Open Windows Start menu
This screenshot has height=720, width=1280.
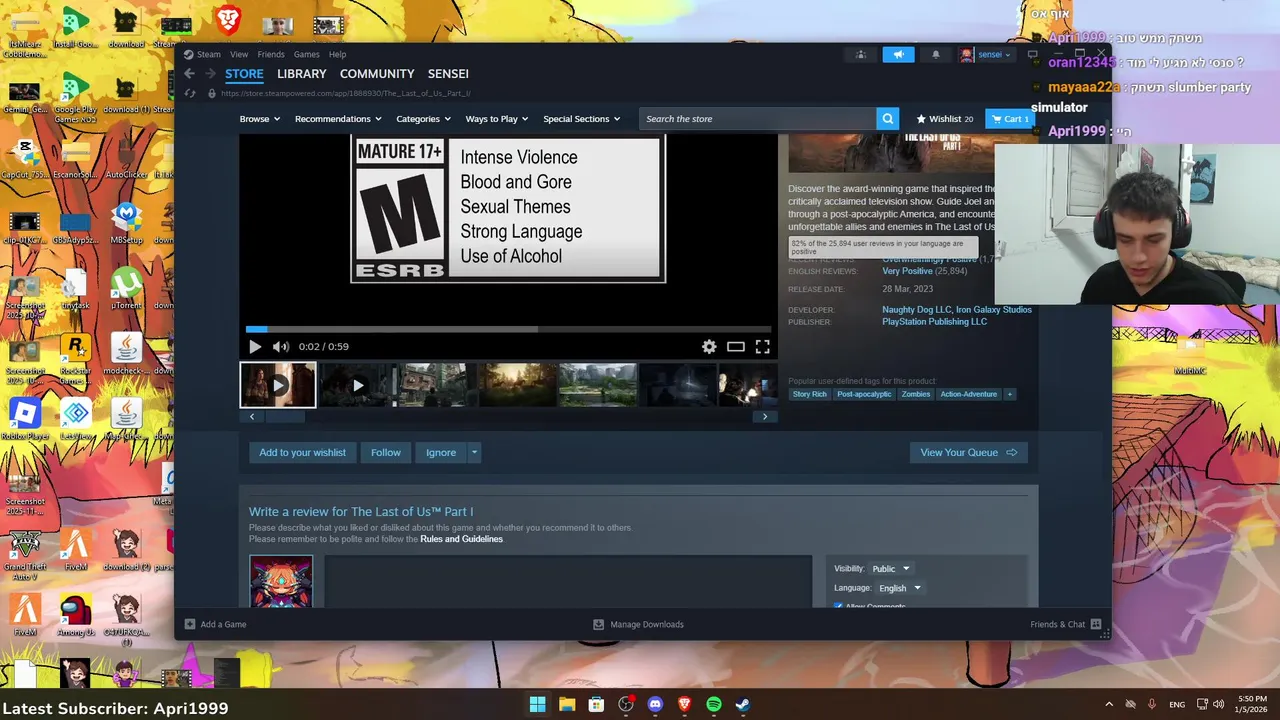point(537,704)
